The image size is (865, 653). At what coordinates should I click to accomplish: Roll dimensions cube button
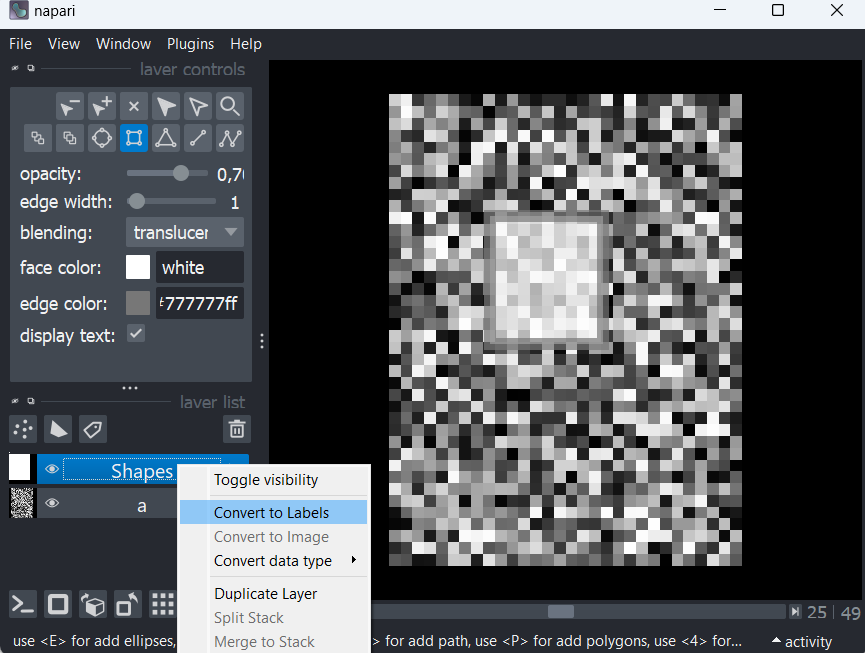pos(93,604)
